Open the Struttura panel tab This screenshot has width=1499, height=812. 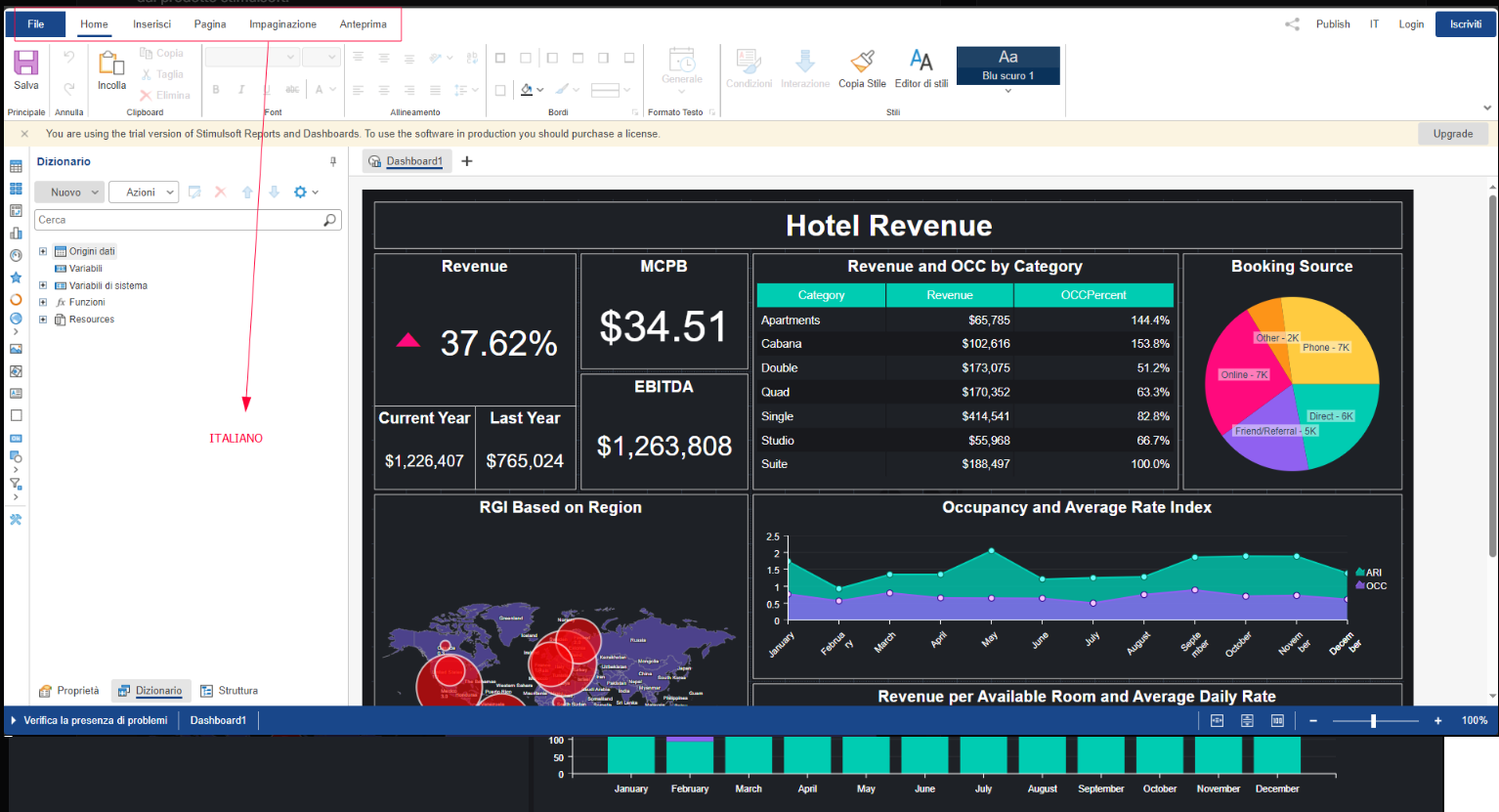(x=230, y=691)
